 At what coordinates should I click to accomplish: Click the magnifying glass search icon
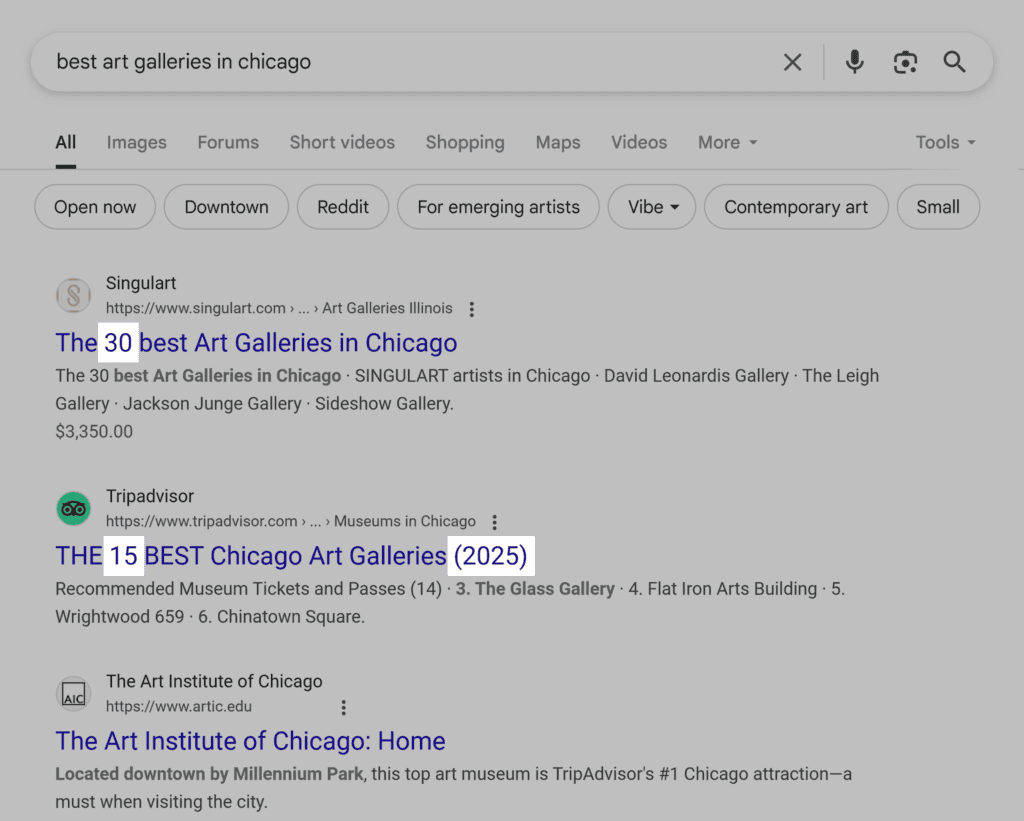click(953, 62)
